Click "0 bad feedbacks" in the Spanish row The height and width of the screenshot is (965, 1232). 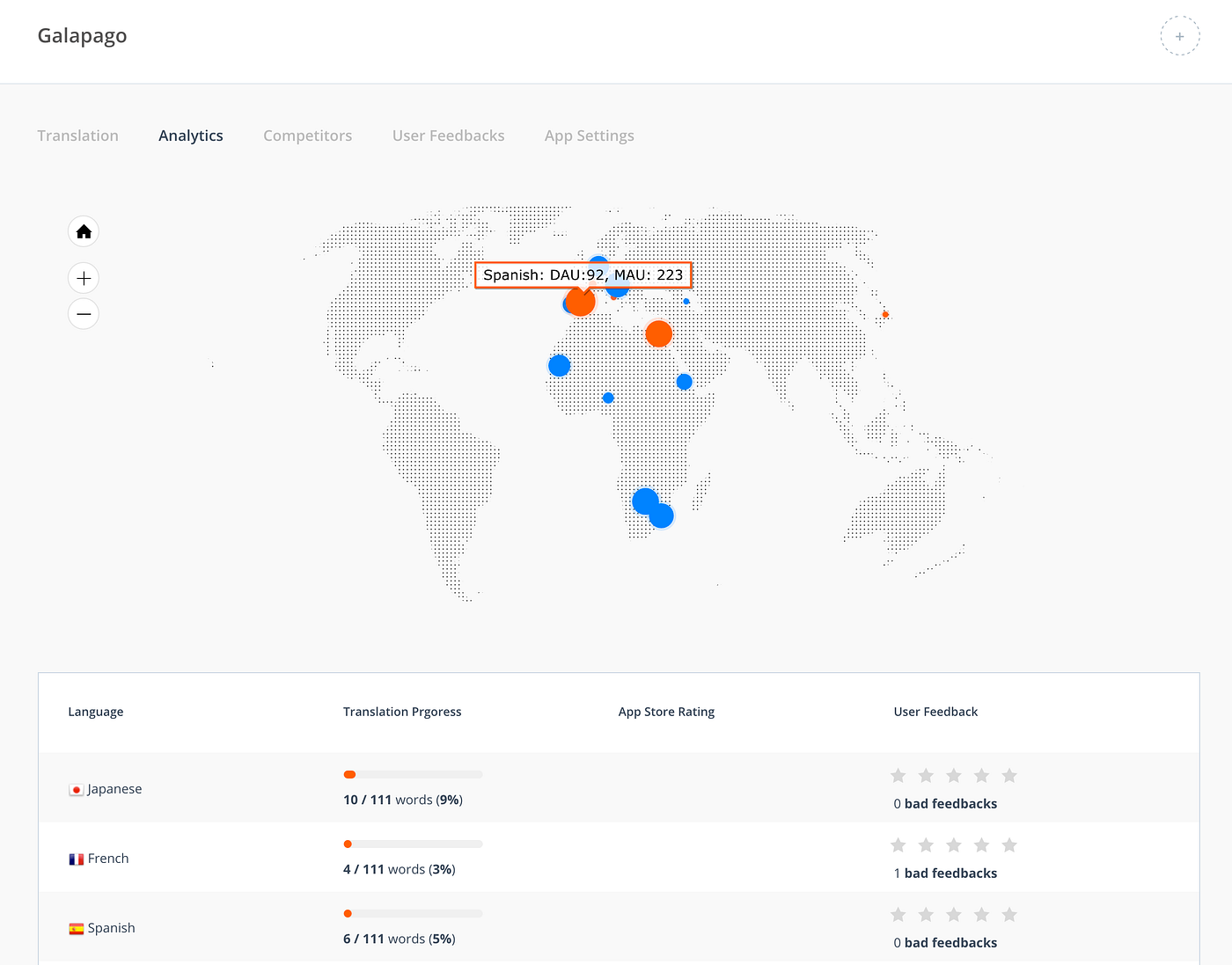click(x=945, y=943)
